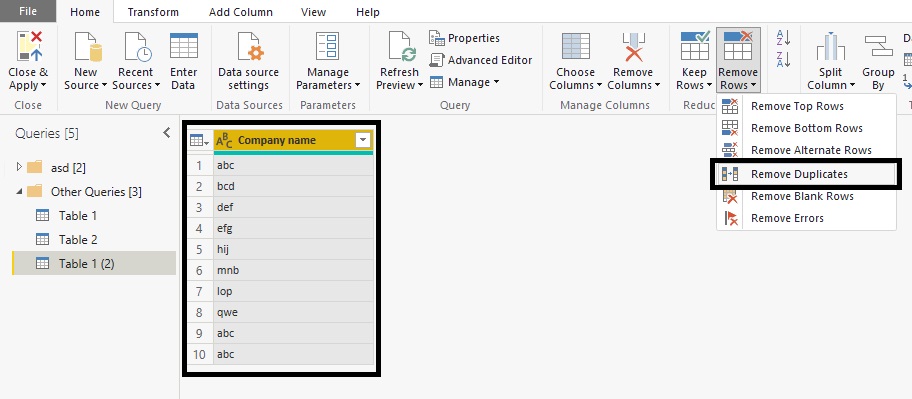Click the Manage Parameters icon

click(x=327, y=47)
